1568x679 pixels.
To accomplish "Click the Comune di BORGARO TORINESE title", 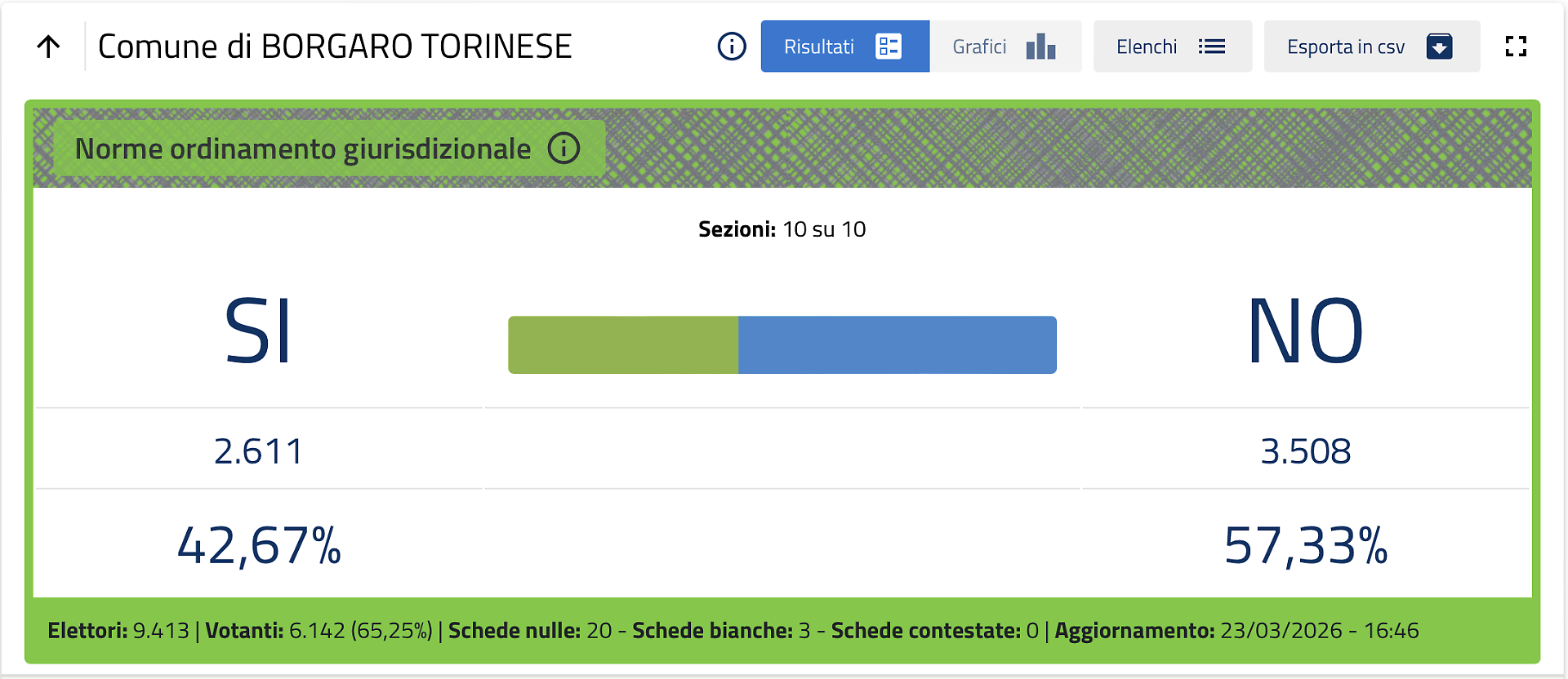I will (x=335, y=47).
